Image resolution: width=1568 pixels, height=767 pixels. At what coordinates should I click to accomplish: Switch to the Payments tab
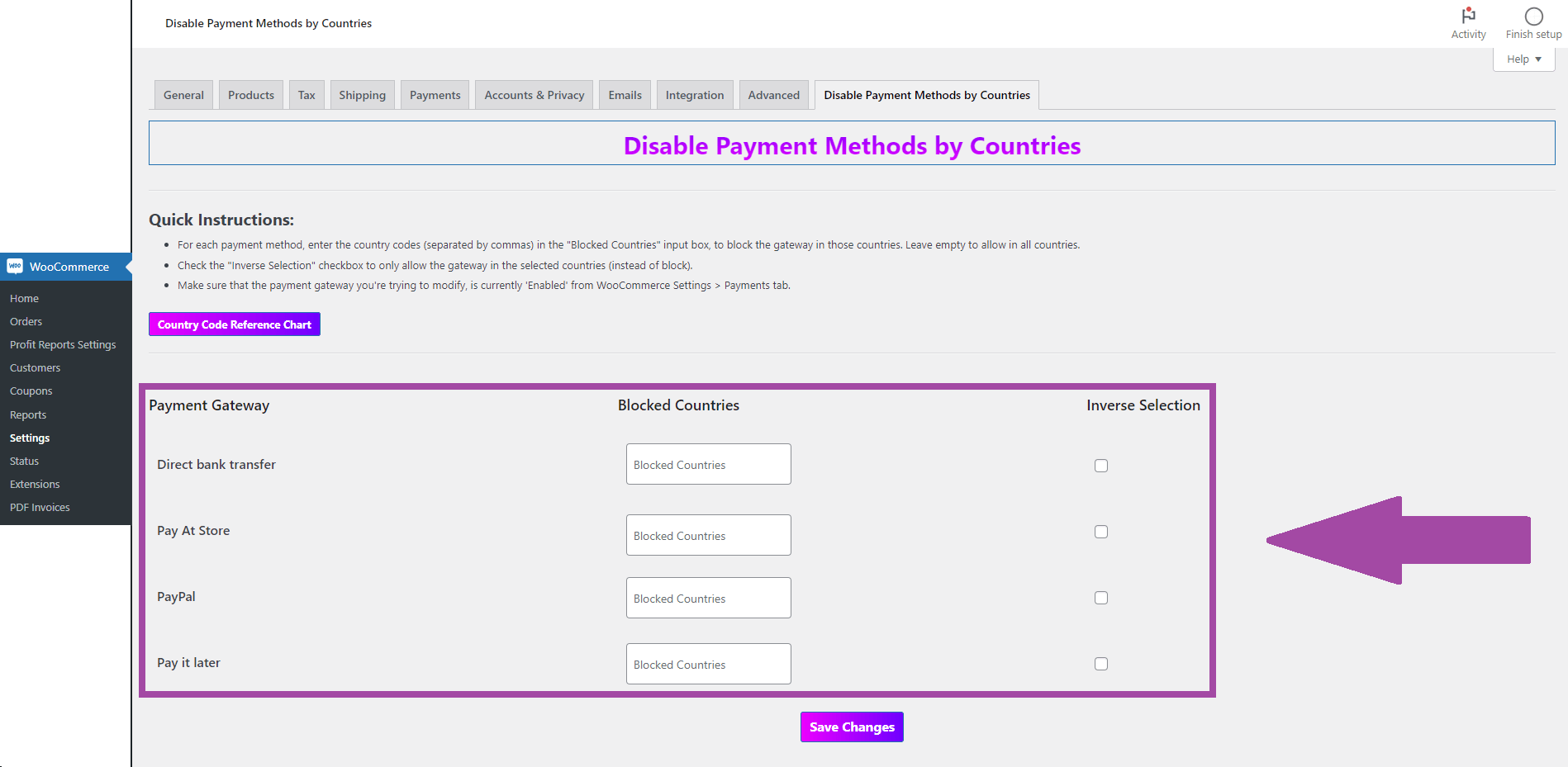(435, 94)
